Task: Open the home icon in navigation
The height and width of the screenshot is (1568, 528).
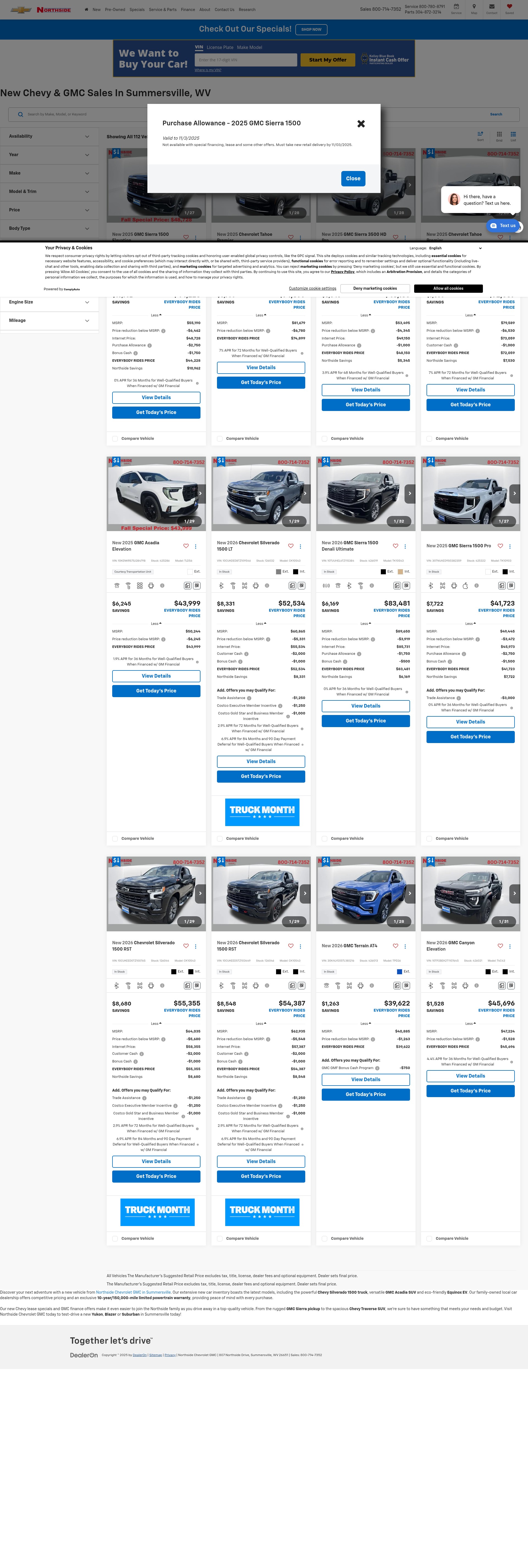Action: (86, 10)
